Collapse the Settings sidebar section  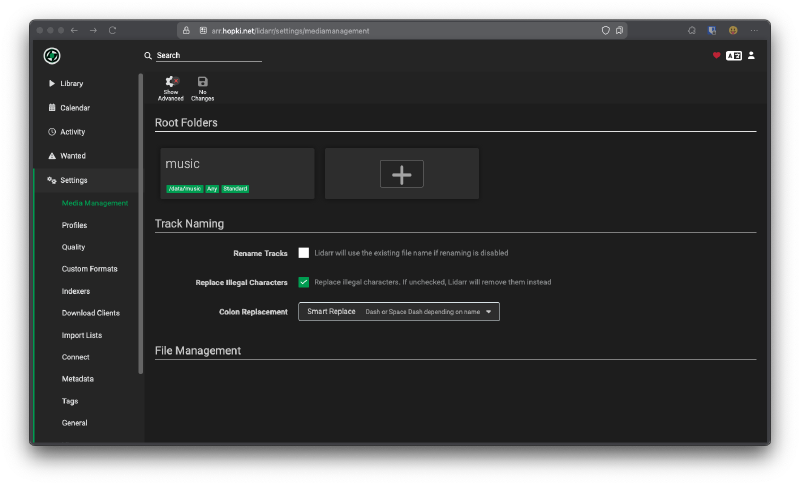73,180
